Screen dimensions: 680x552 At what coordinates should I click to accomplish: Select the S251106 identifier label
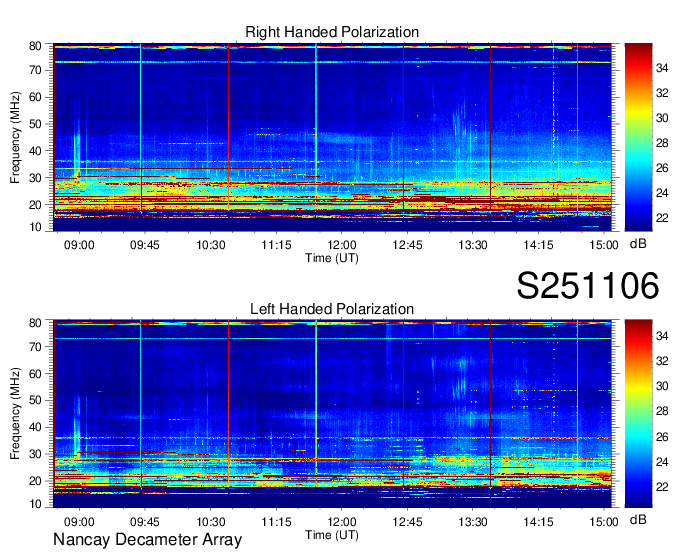587,287
